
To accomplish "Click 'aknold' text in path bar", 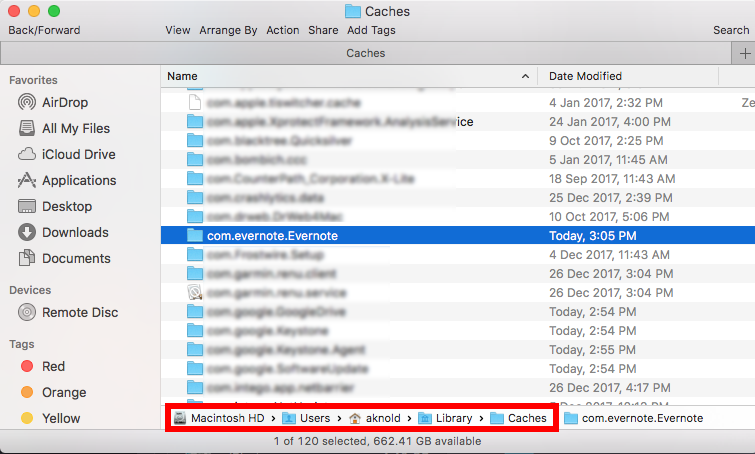I will [383, 418].
